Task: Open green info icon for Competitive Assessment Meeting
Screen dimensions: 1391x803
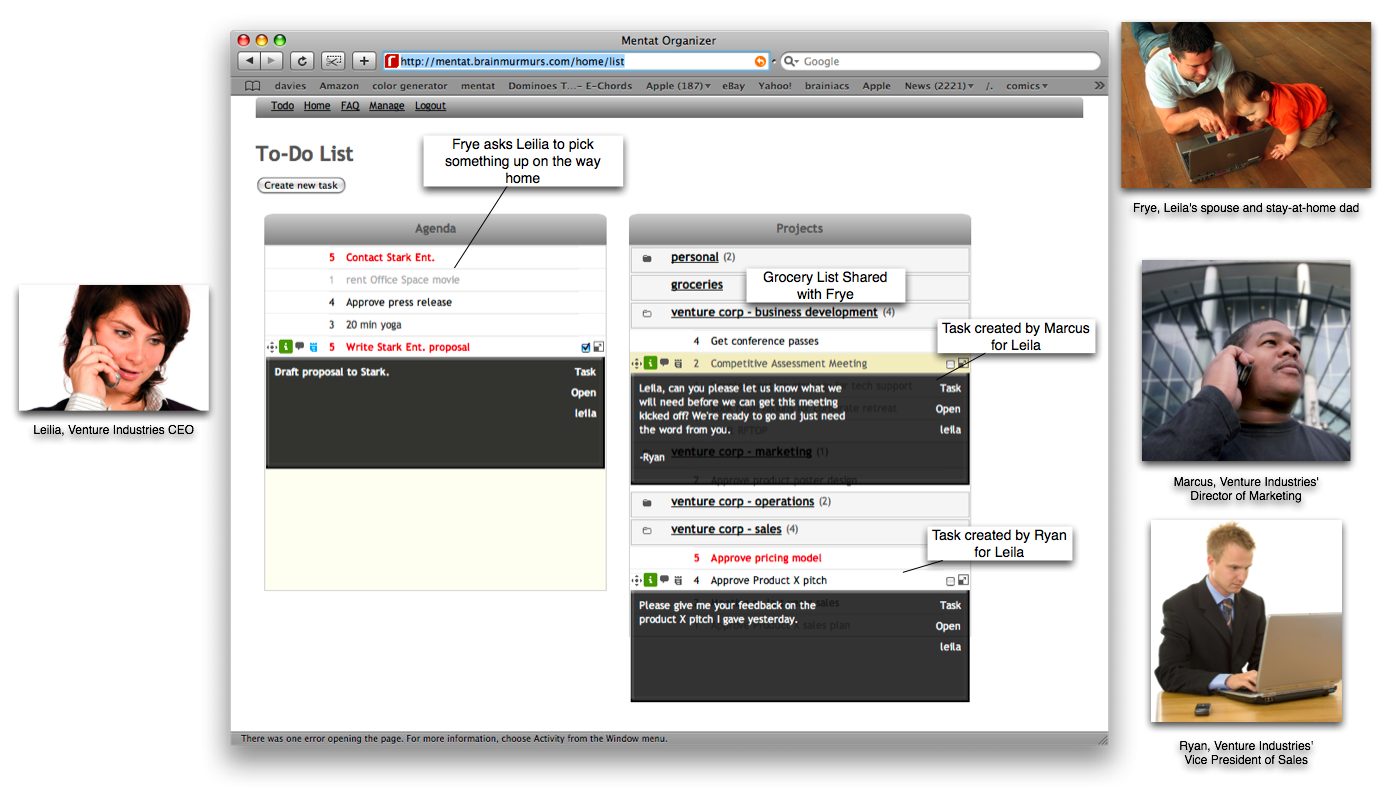Action: point(650,364)
